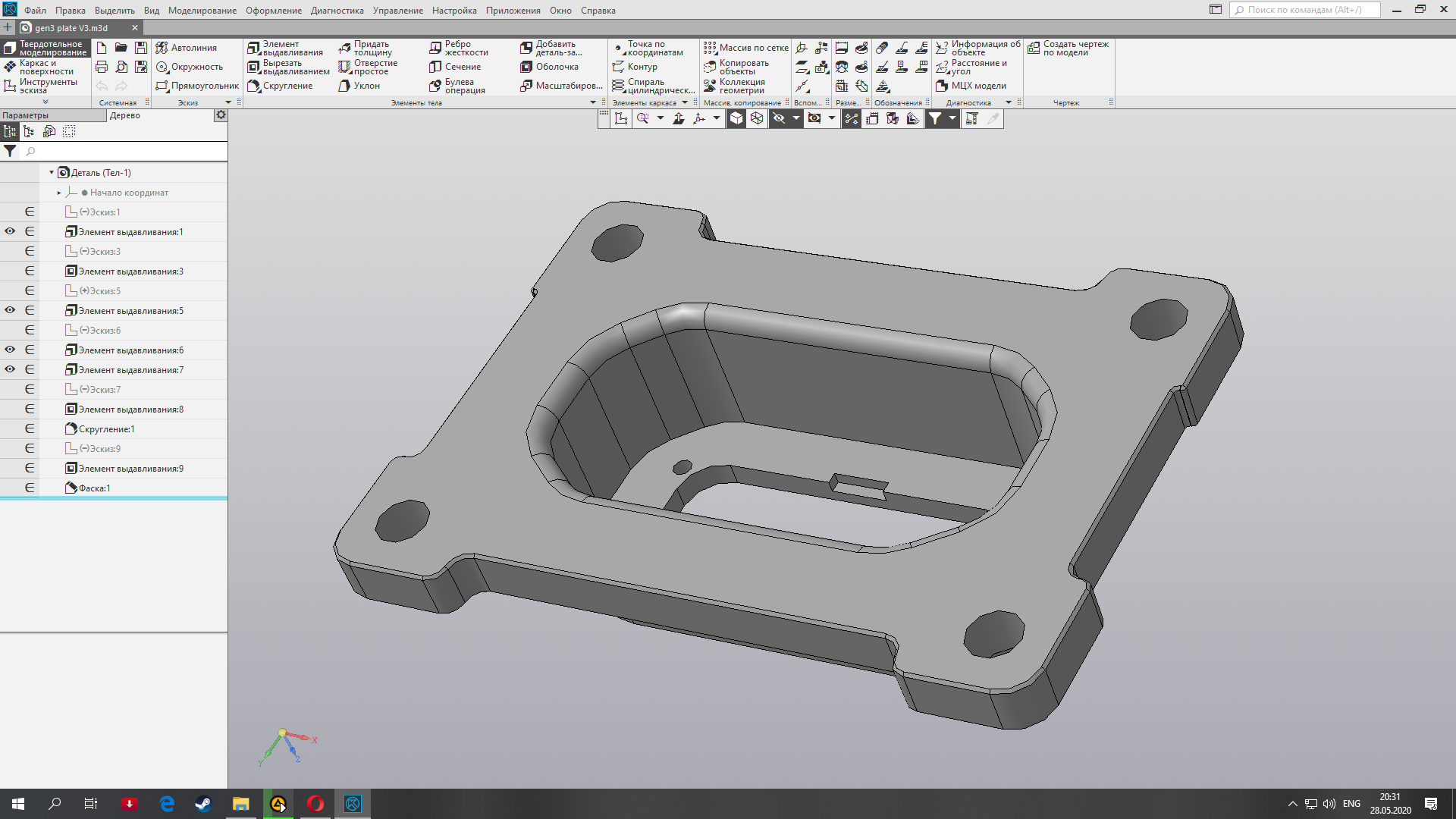
Task: Click the Extrude element (Элемент выдавливания) tool
Action: [x=285, y=48]
